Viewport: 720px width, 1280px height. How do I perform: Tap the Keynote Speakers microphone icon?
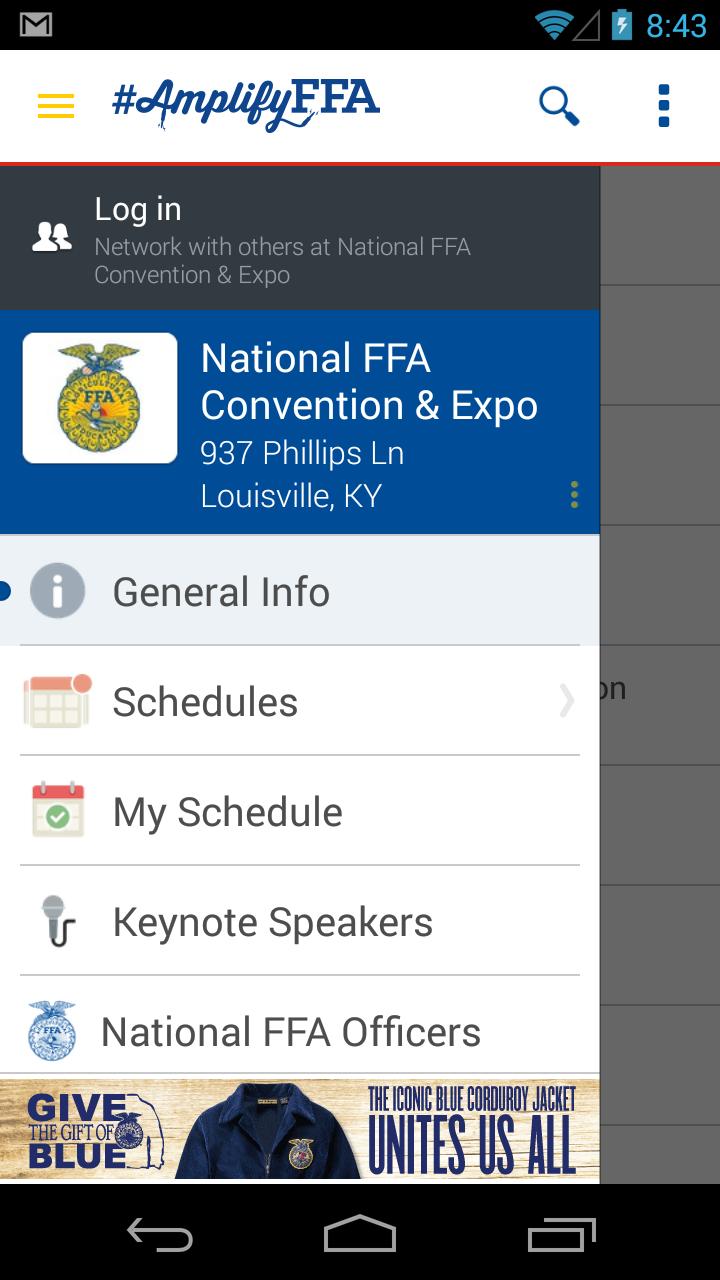pyautogui.click(x=57, y=920)
